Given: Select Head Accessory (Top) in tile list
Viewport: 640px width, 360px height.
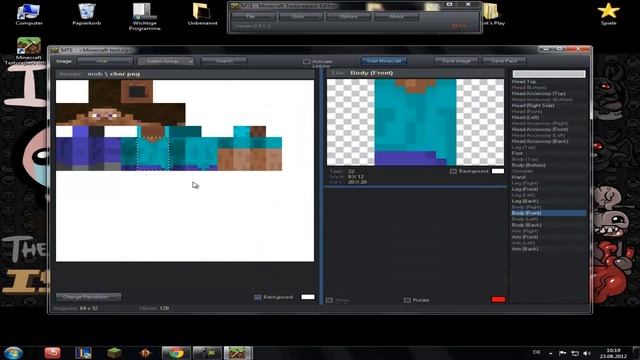Looking at the screenshot, I should coord(539,93).
